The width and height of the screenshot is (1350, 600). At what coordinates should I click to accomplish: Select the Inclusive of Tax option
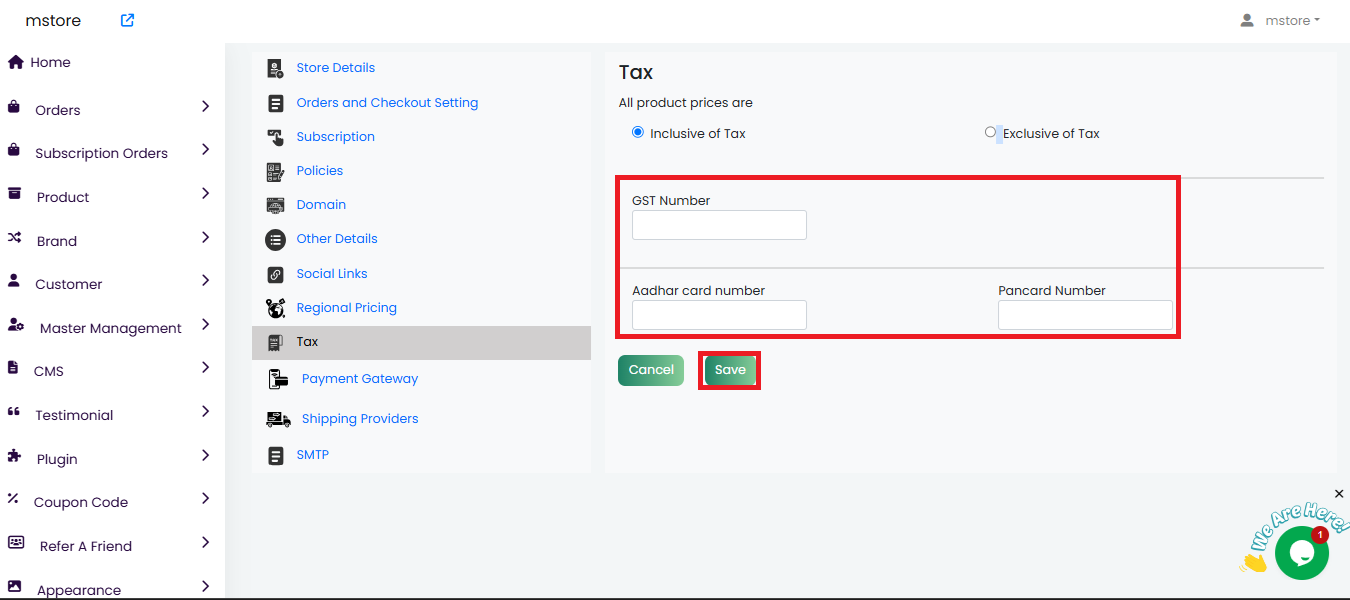638,132
